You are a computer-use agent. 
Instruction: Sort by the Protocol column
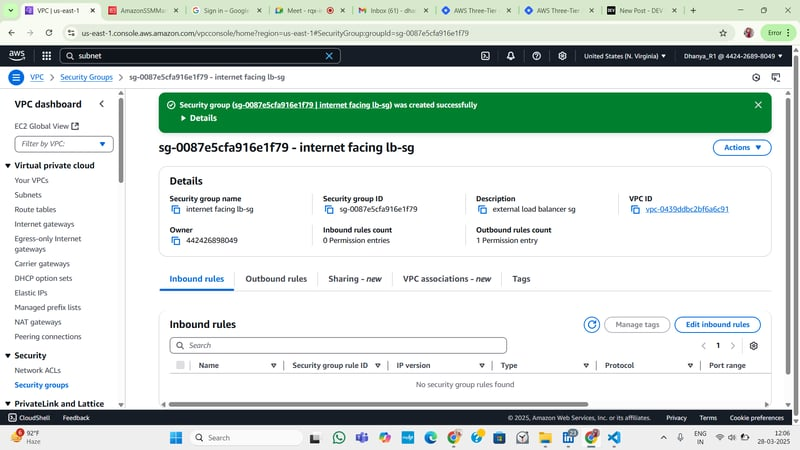pyautogui.click(x=690, y=365)
